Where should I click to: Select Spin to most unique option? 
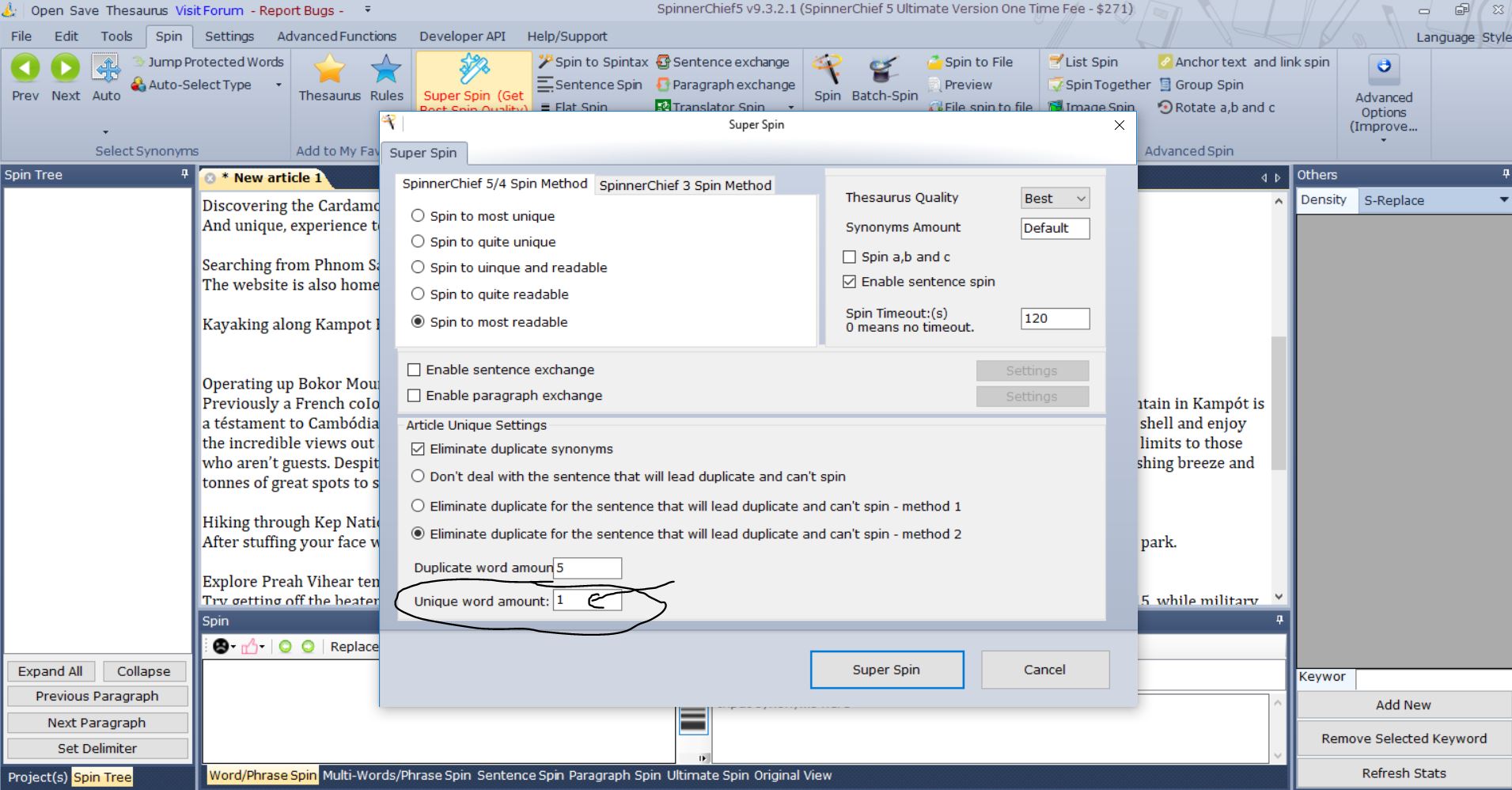[x=418, y=216]
